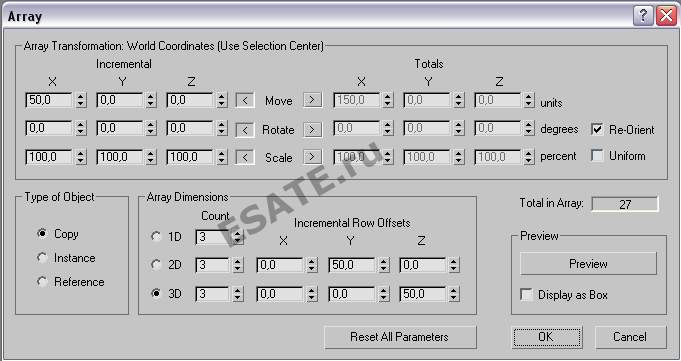Click the Incremental Scale X spinner
This screenshot has width=681, height=361.
pos(80,157)
